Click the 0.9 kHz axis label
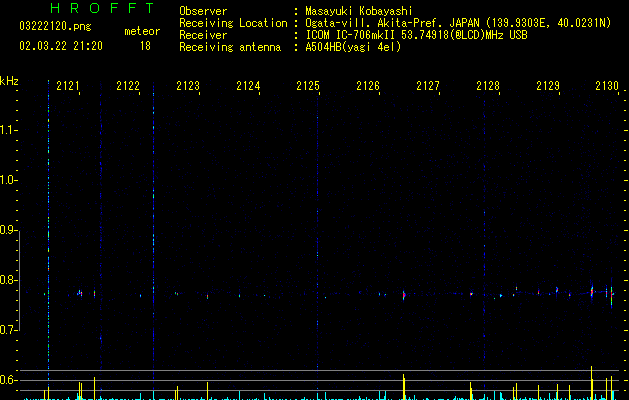Image resolution: width=629 pixels, height=400 pixels. click(x=8, y=230)
